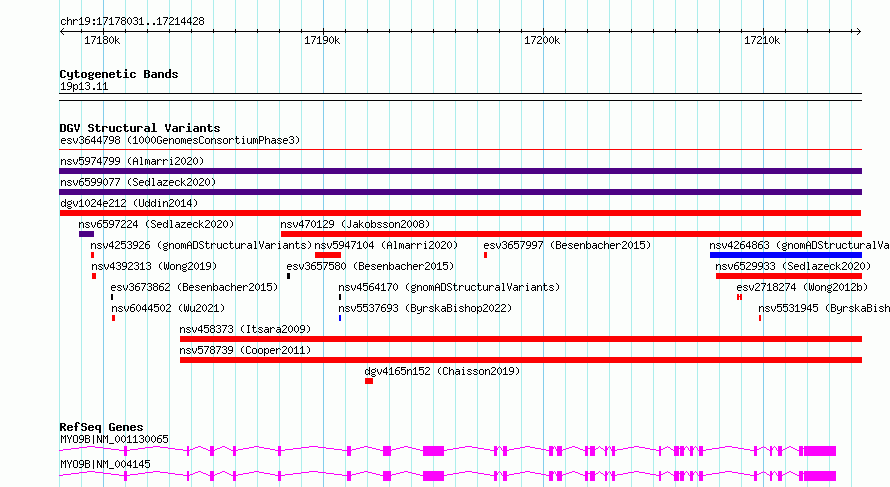Open the nsv6599077 Sedlazeck2020 variant label

pyautogui.click(x=138, y=182)
